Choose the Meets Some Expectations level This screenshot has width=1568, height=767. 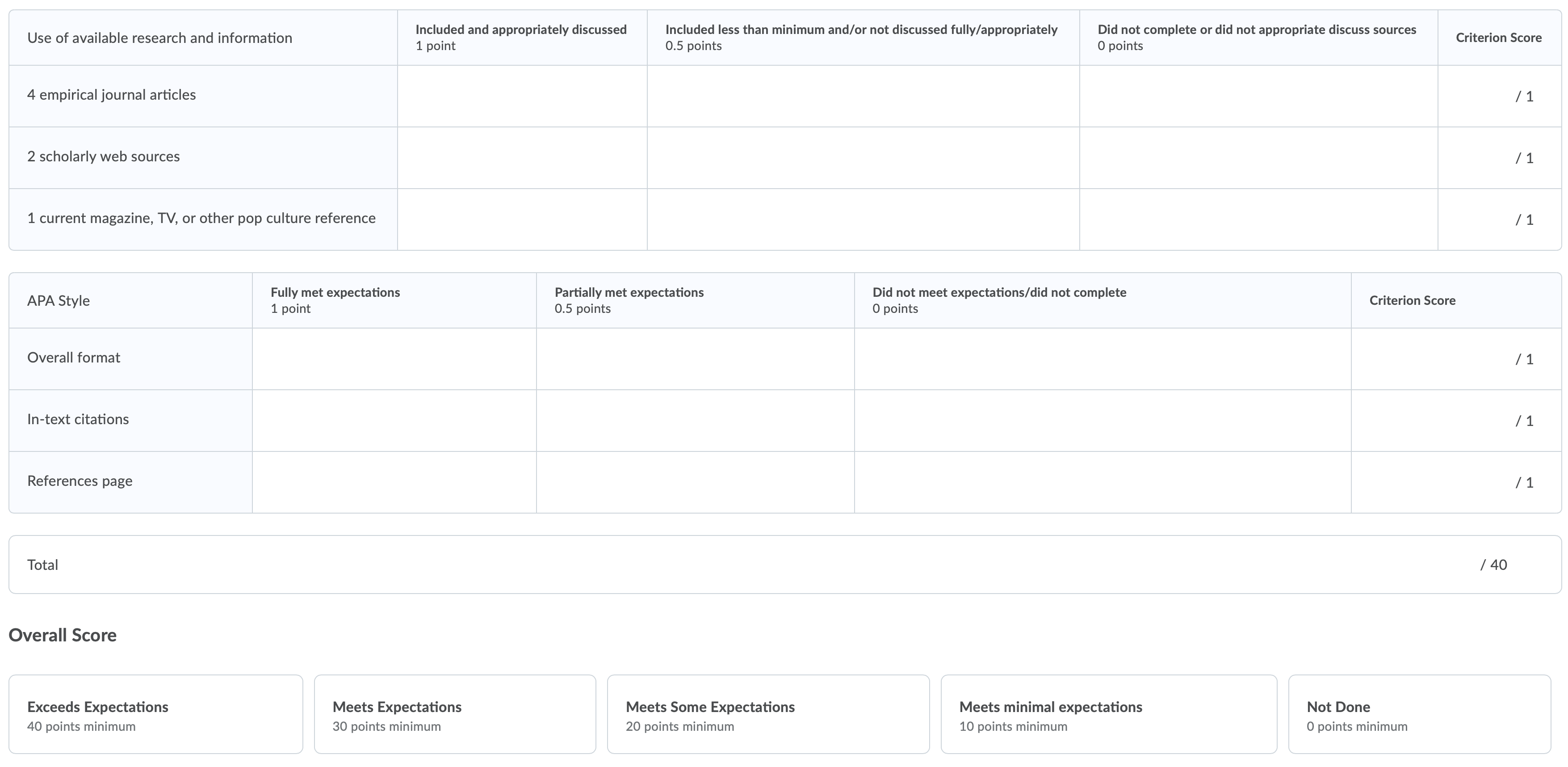[768, 714]
